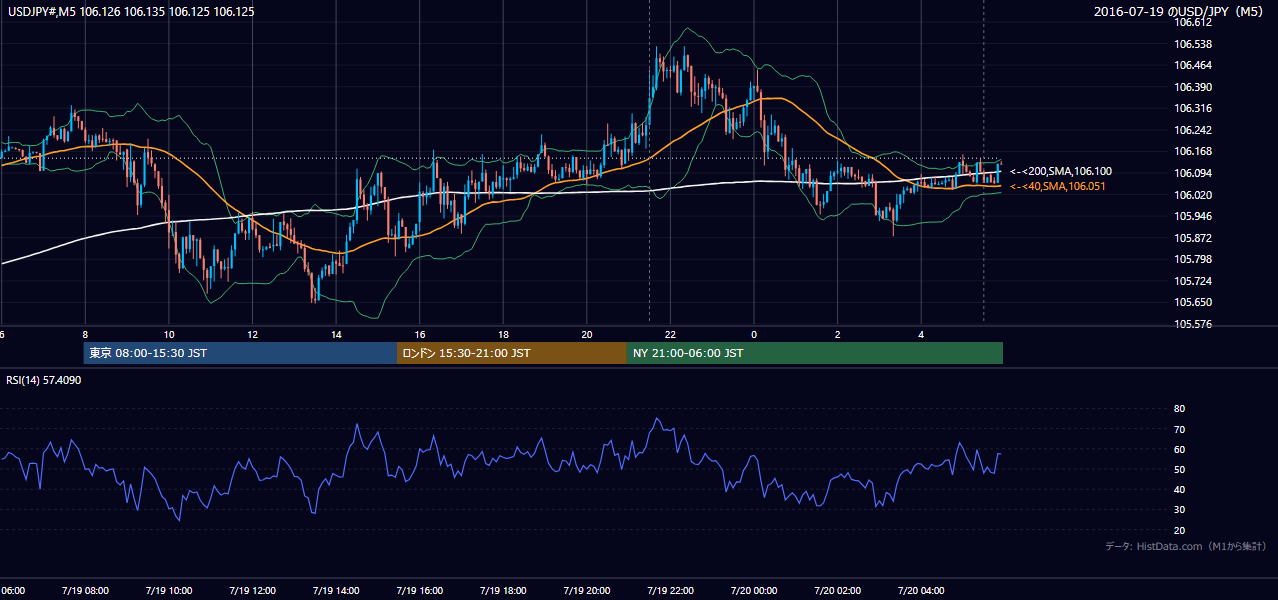Screen dimensions: 1278x600
Task: Click price level 106.242 on axis
Action: point(1193,130)
